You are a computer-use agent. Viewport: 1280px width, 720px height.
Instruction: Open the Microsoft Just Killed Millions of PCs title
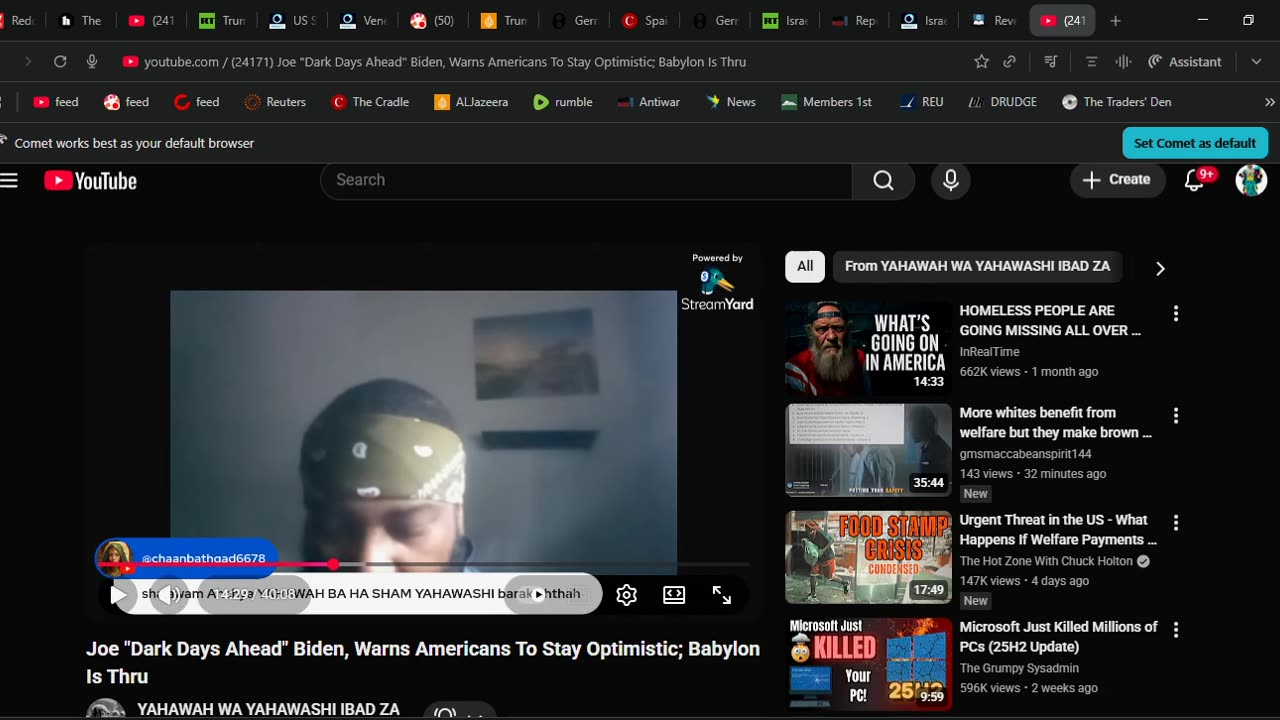[x=1058, y=637]
